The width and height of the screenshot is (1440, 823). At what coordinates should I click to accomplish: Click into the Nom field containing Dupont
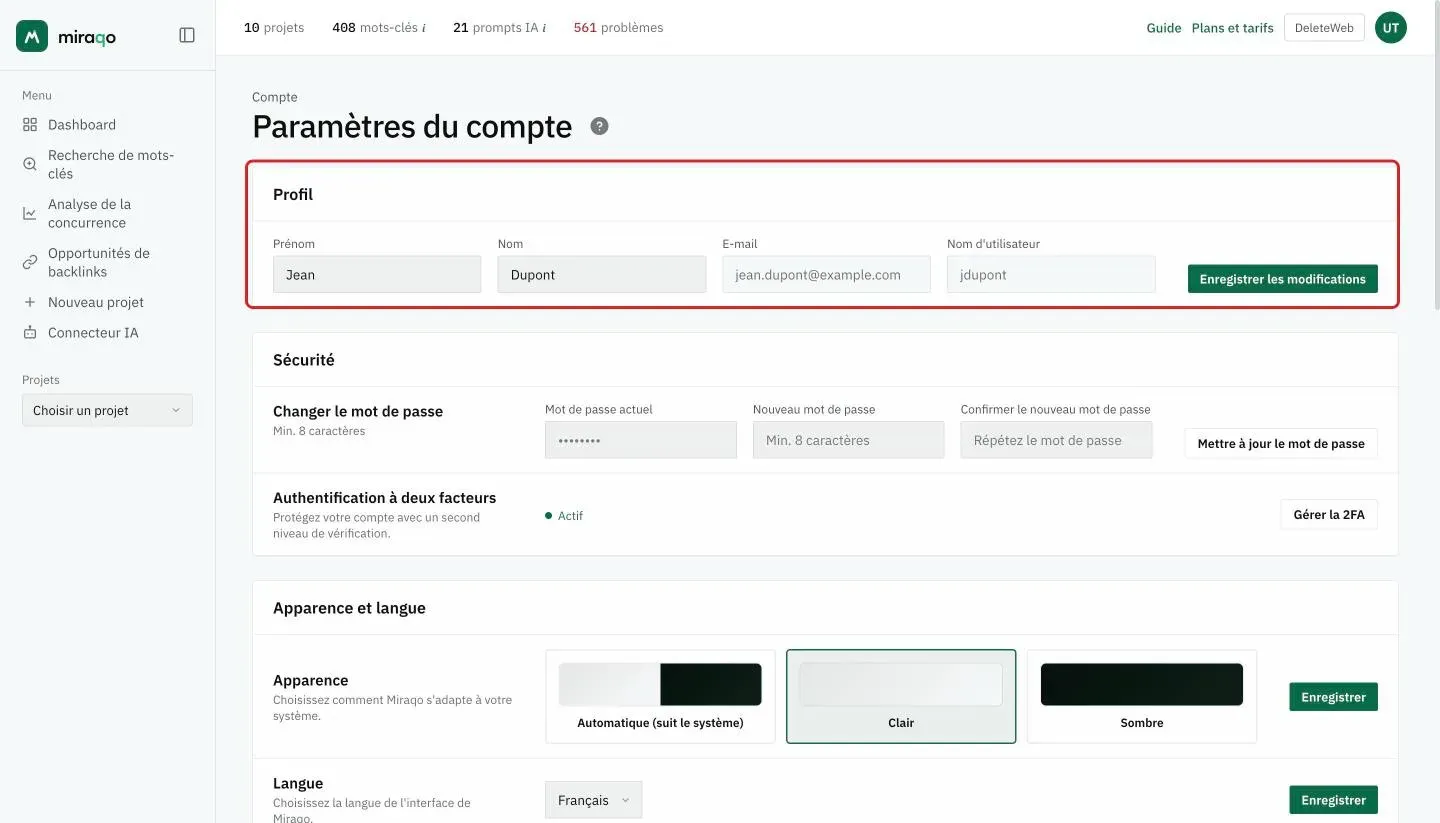[x=601, y=275]
